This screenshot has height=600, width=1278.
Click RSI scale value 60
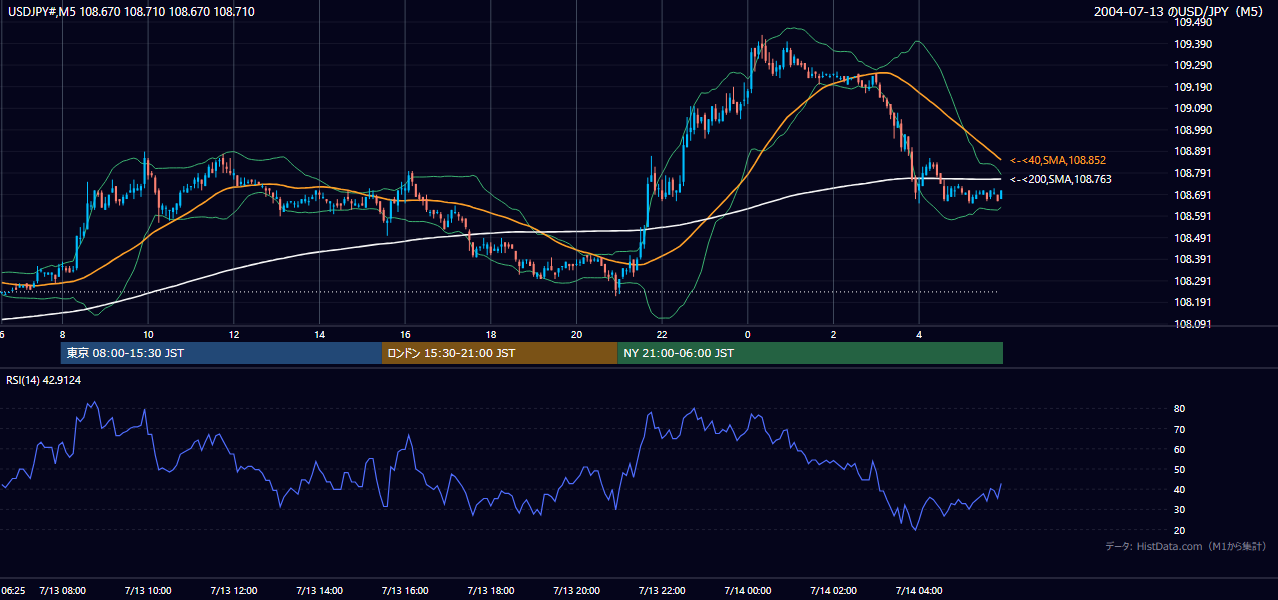tap(1179, 450)
